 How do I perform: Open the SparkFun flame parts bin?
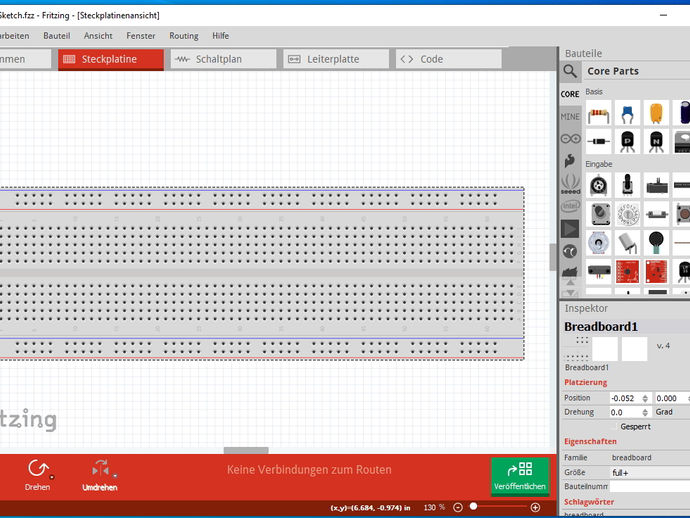pyautogui.click(x=570, y=161)
